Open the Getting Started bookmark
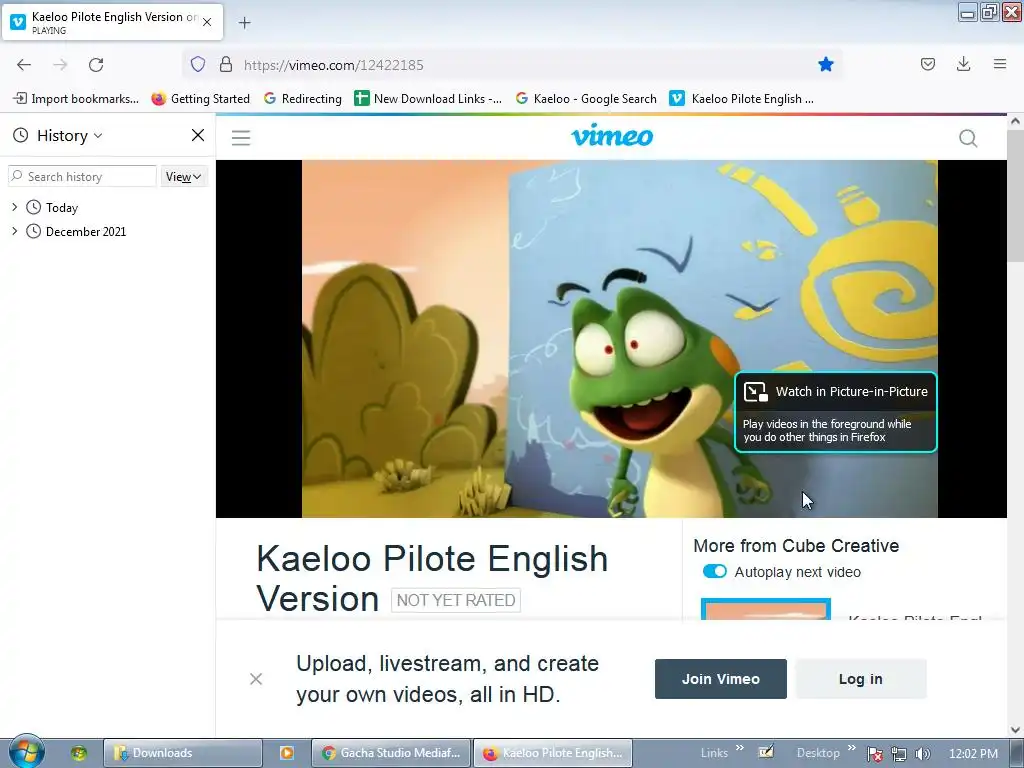Image resolution: width=1024 pixels, height=768 pixels. click(x=200, y=99)
